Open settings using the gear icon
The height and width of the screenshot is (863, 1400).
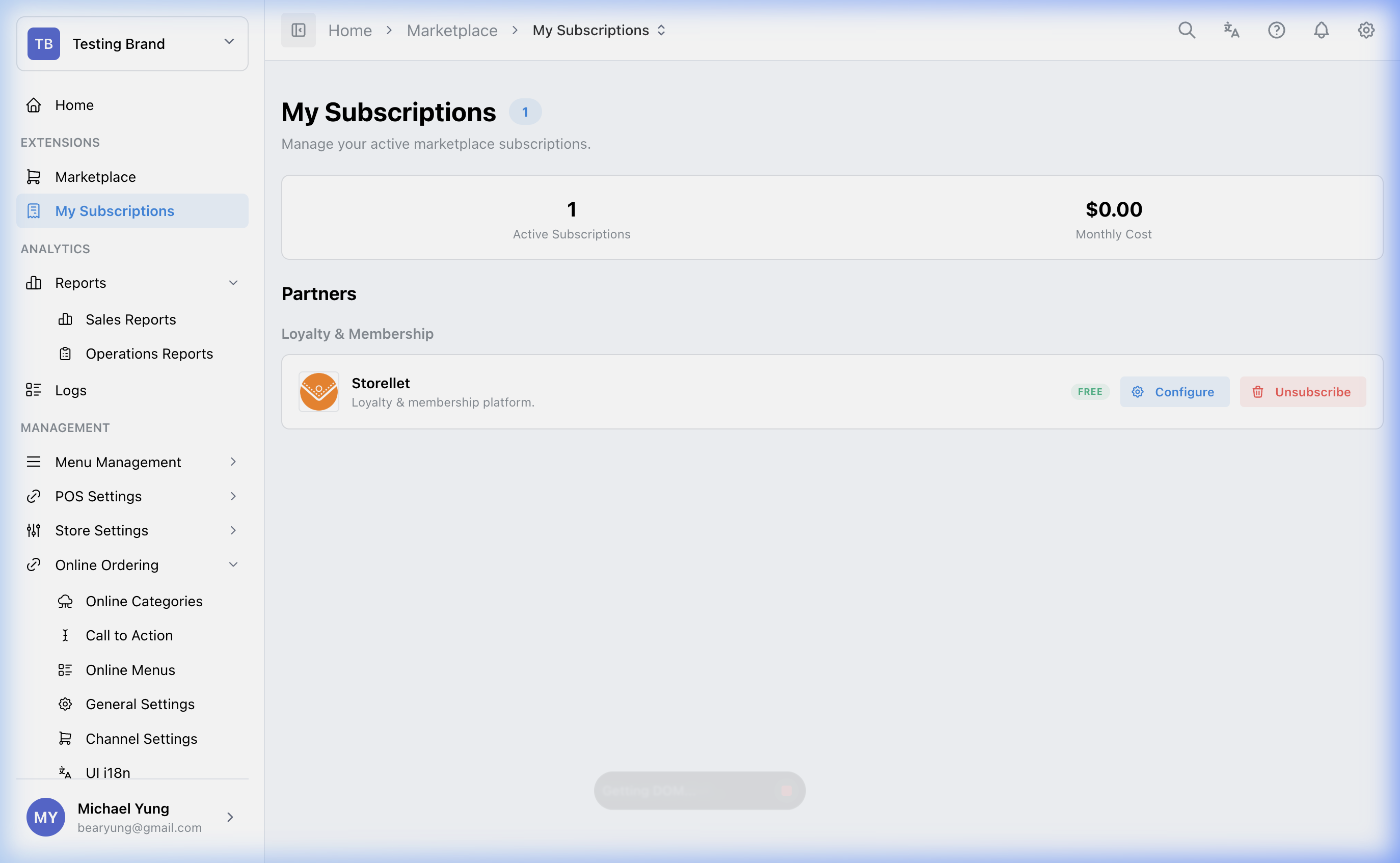(x=1366, y=30)
